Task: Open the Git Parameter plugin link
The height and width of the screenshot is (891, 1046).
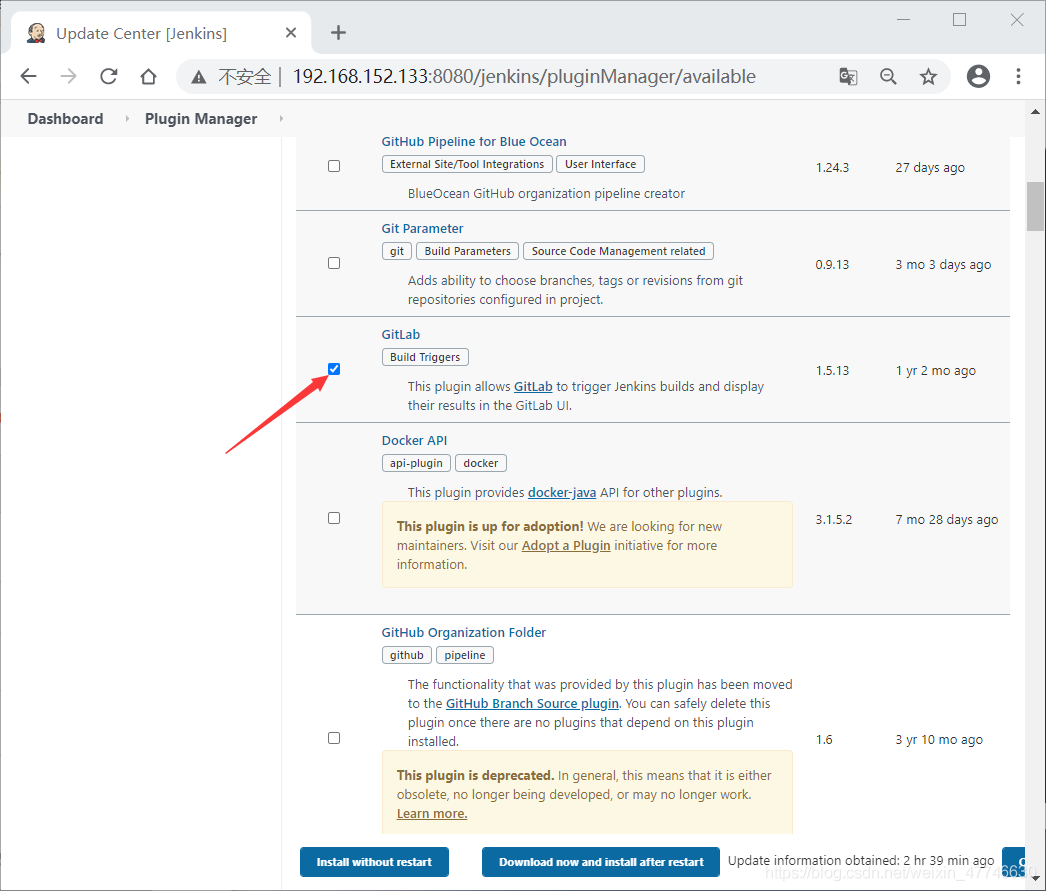Action: point(422,228)
